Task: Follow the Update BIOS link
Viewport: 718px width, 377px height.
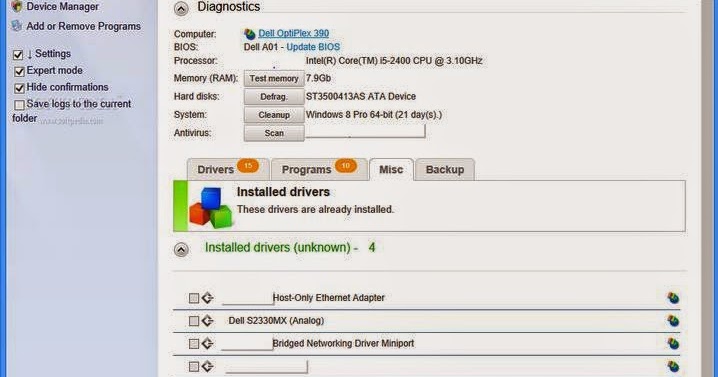Action: [313, 47]
